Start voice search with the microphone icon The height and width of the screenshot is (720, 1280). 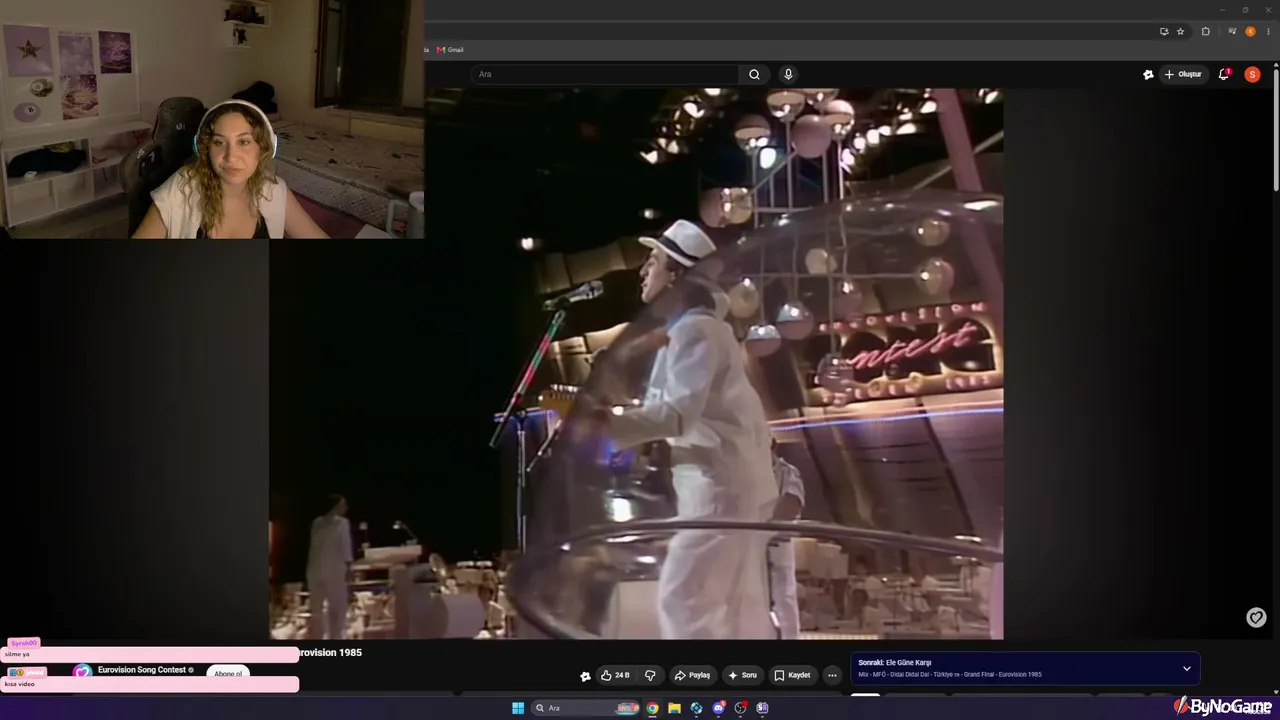pos(788,74)
